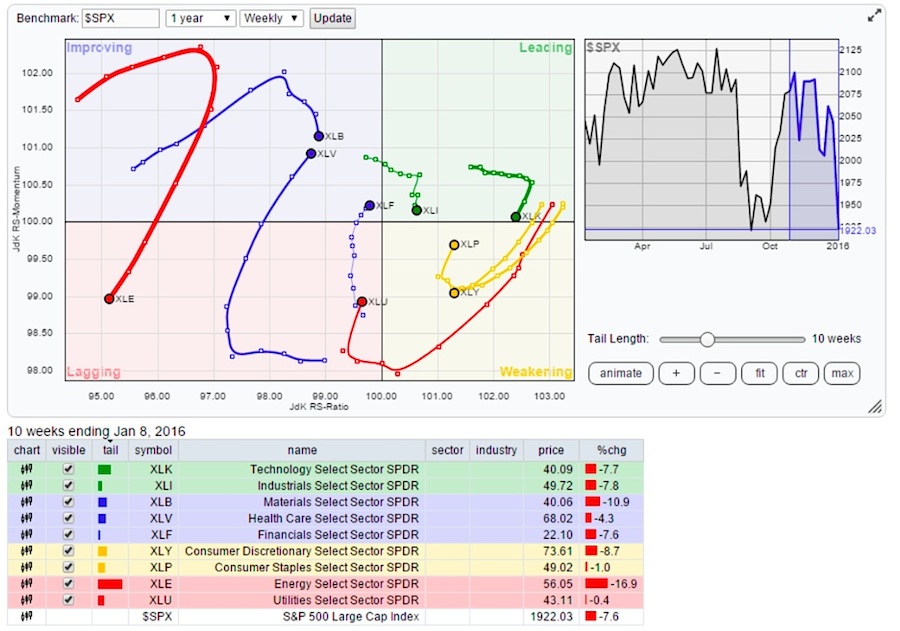
Task: Open chart icon in the XLF row
Action: pos(26,535)
